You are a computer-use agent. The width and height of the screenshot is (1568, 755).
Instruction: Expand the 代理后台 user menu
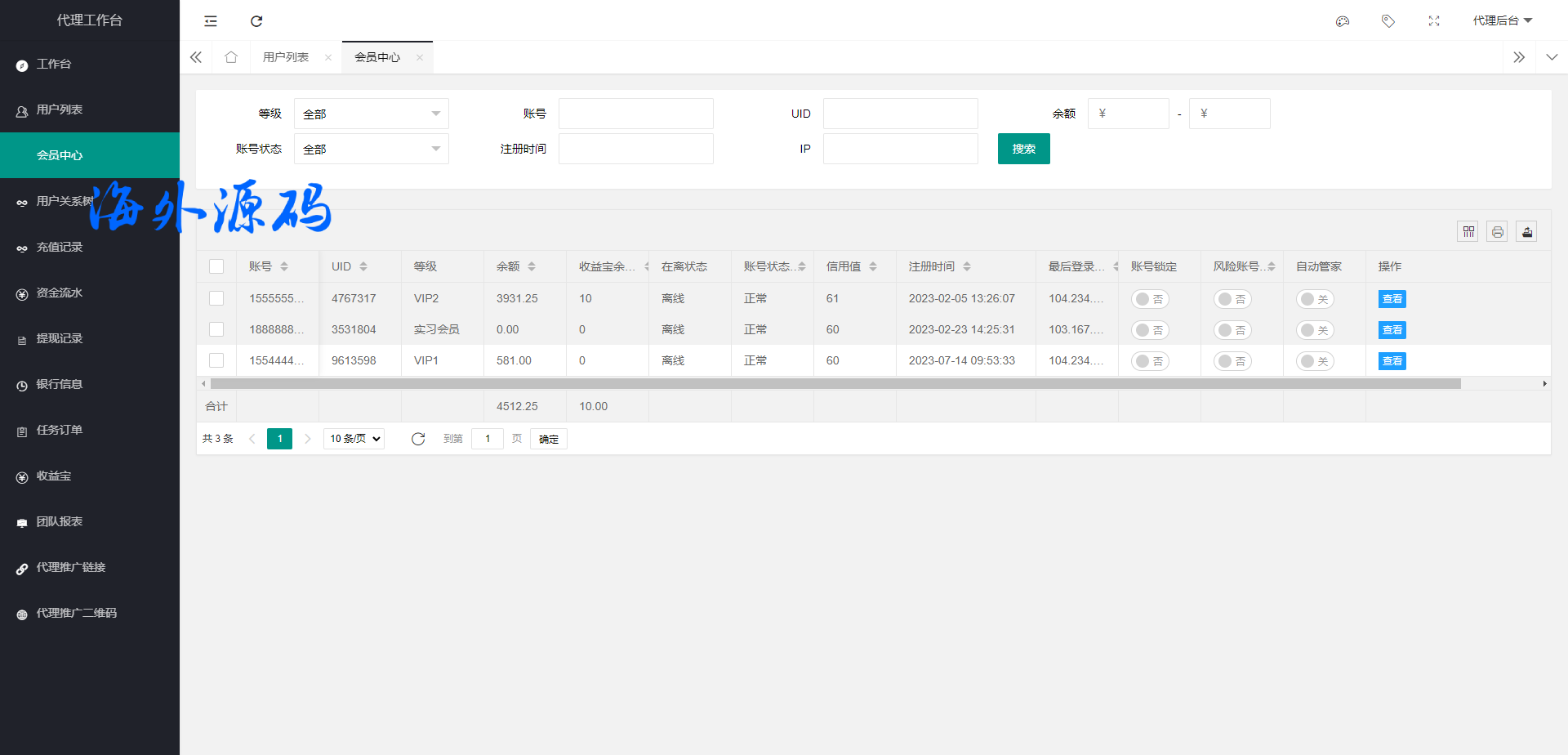click(1502, 21)
